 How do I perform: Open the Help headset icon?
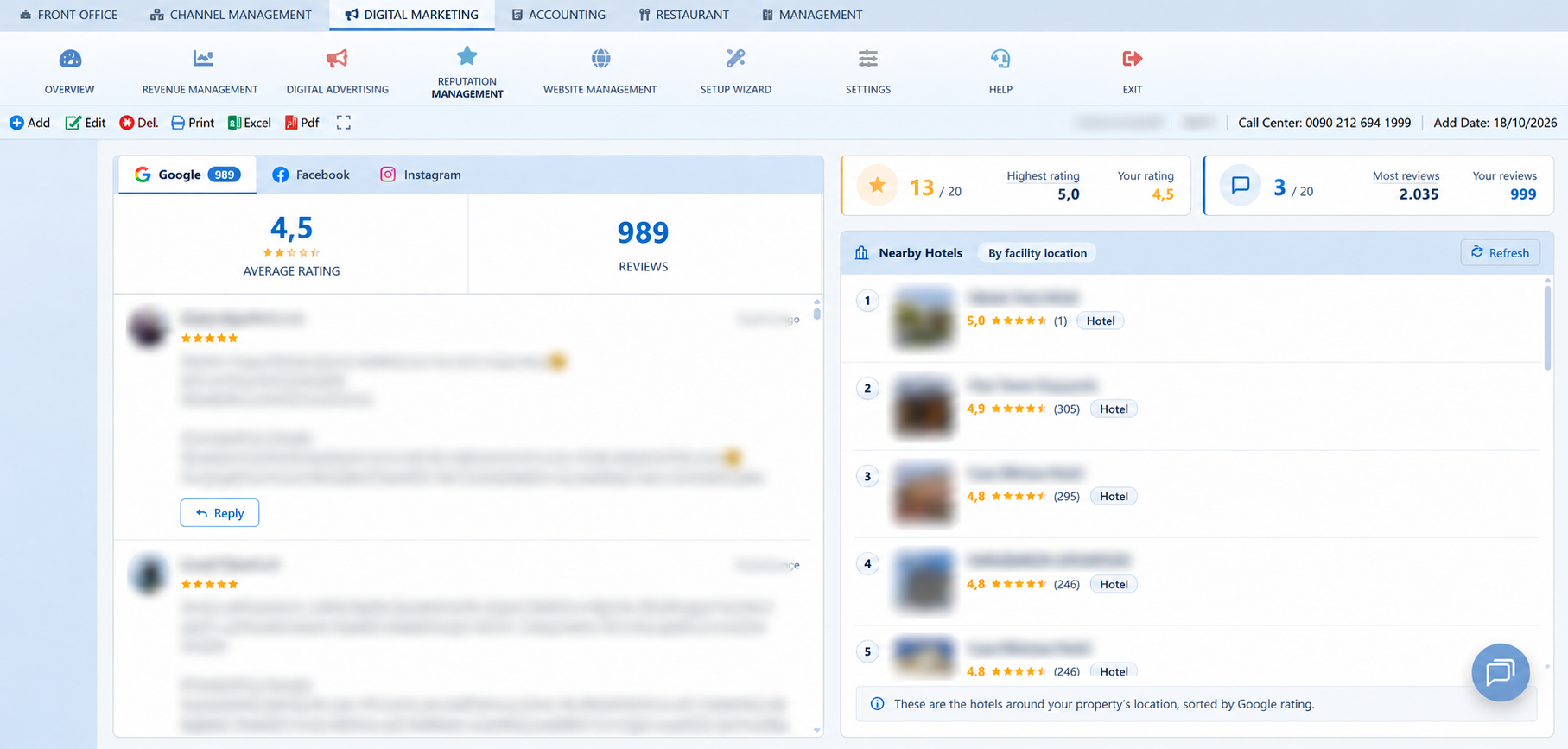click(1000, 59)
